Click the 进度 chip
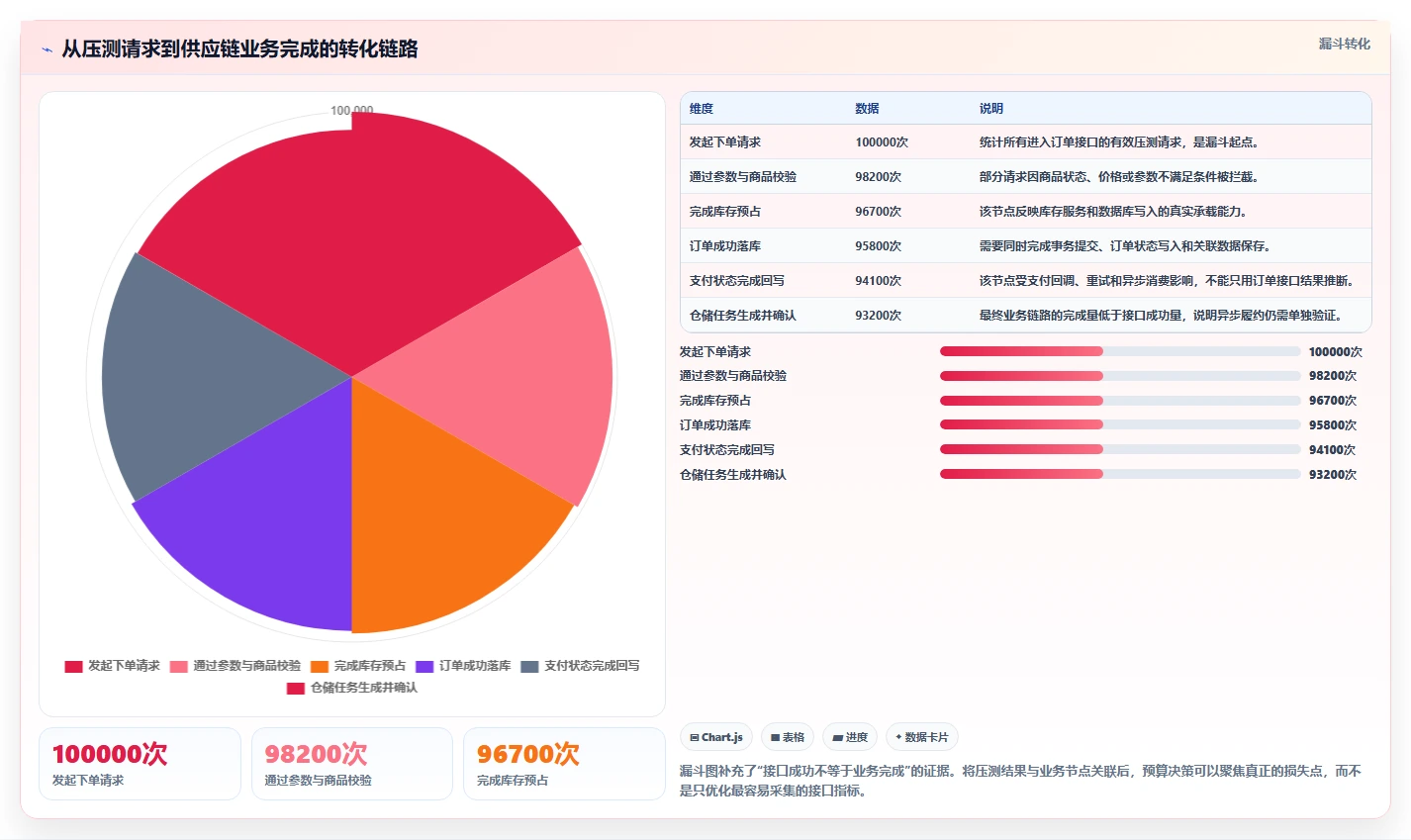The width and height of the screenshot is (1411, 840). pyautogui.click(x=850, y=737)
